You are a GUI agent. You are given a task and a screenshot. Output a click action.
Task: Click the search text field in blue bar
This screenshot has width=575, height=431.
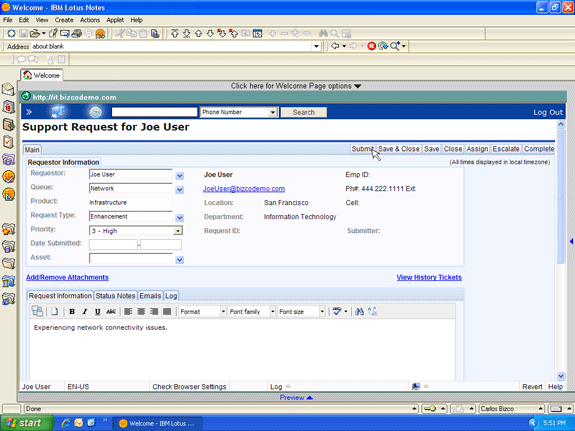(154, 112)
